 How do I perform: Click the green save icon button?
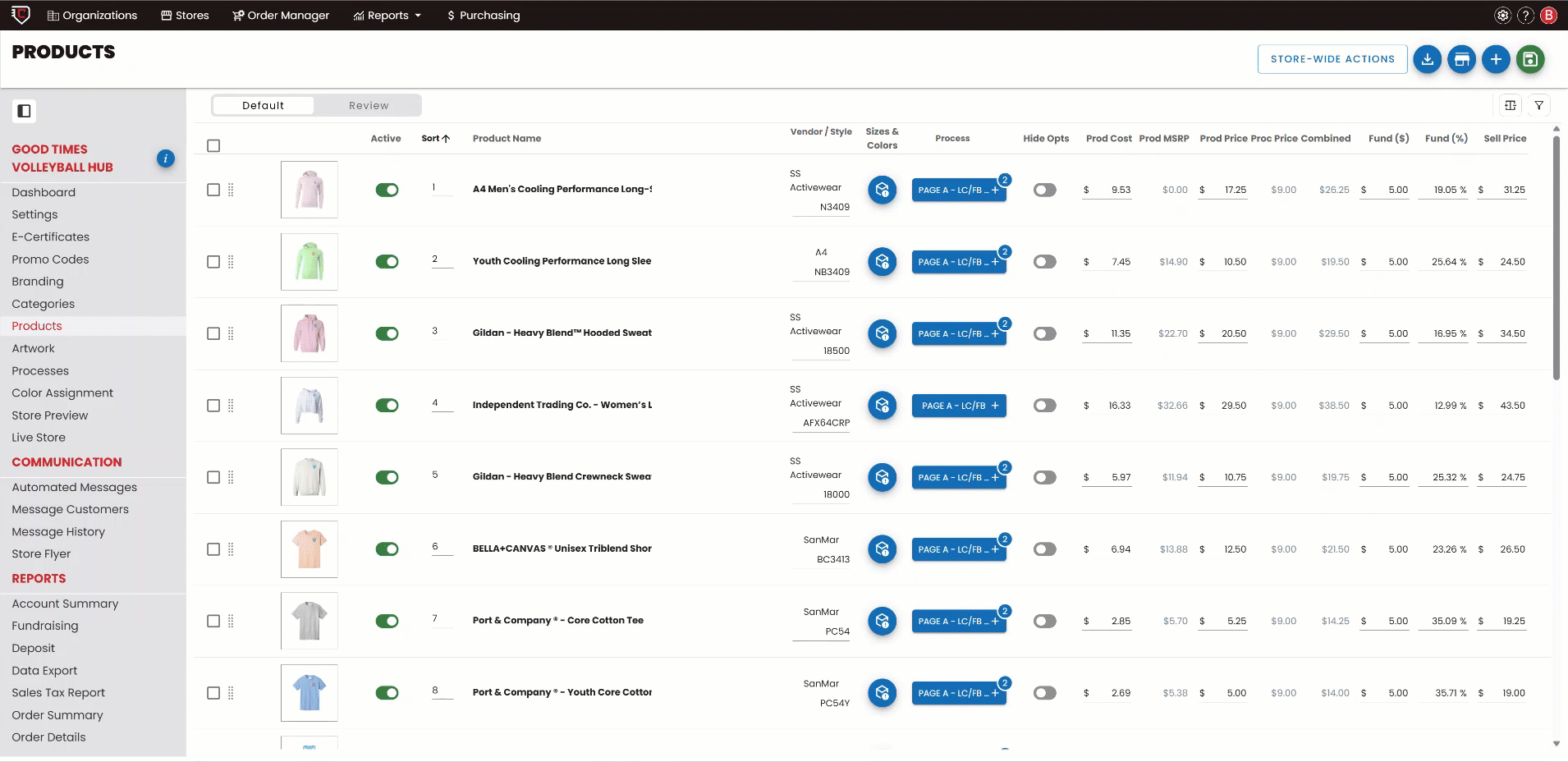1530,59
